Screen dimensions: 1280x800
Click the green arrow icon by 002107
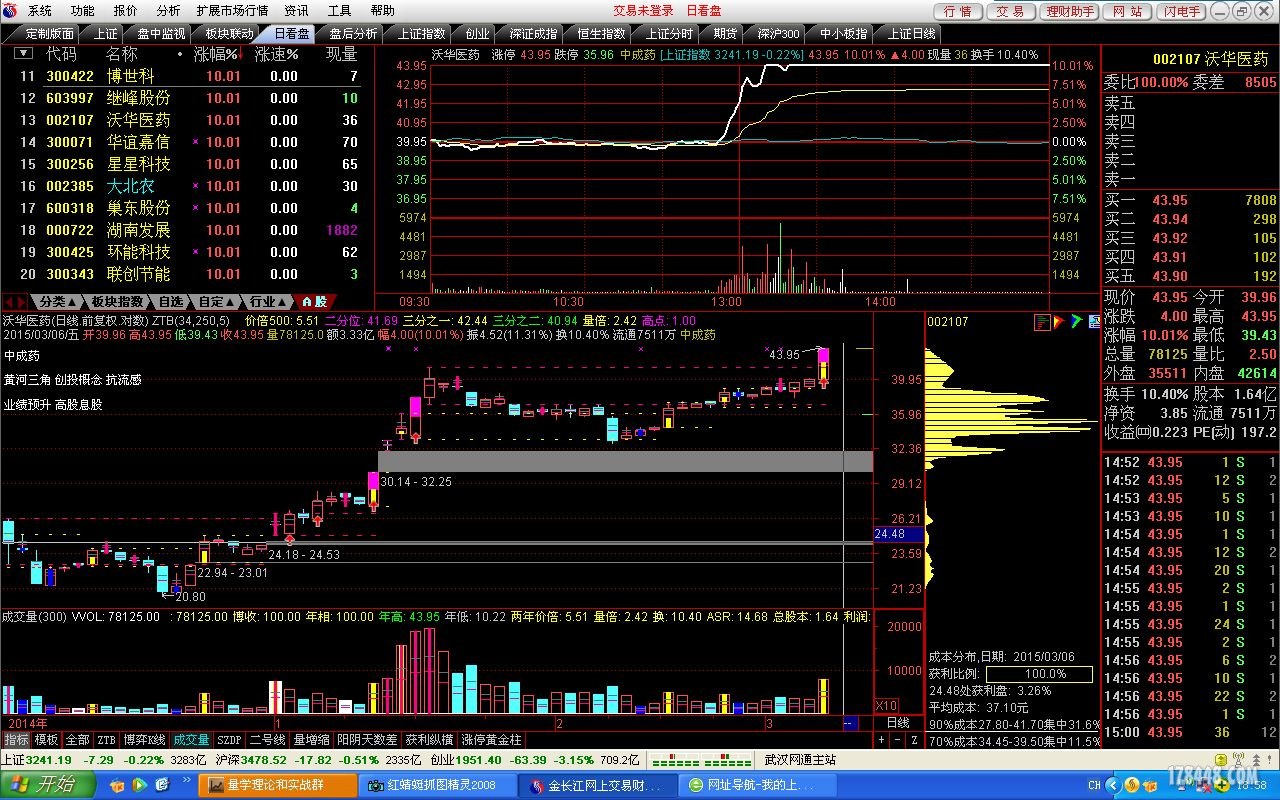tap(1076, 321)
